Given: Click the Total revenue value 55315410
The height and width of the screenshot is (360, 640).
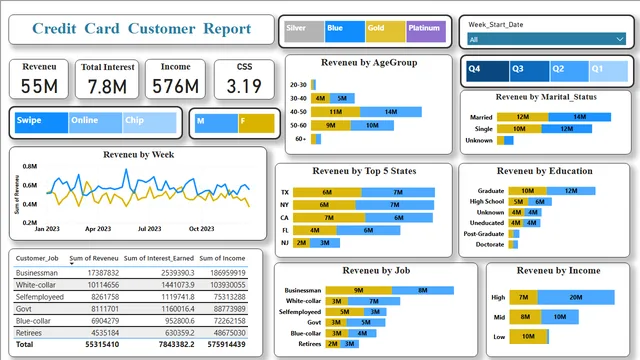Looking at the screenshot, I should pyautogui.click(x=102, y=344).
